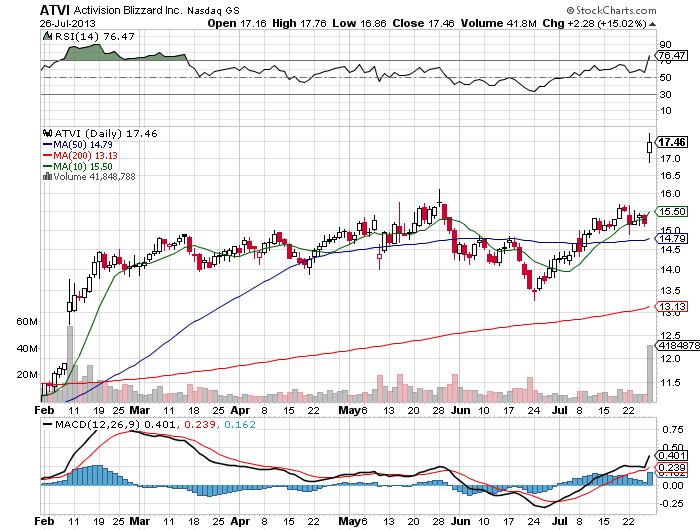Click the May label on the bottom MACD axis
This screenshot has width=700, height=530.
point(350,521)
